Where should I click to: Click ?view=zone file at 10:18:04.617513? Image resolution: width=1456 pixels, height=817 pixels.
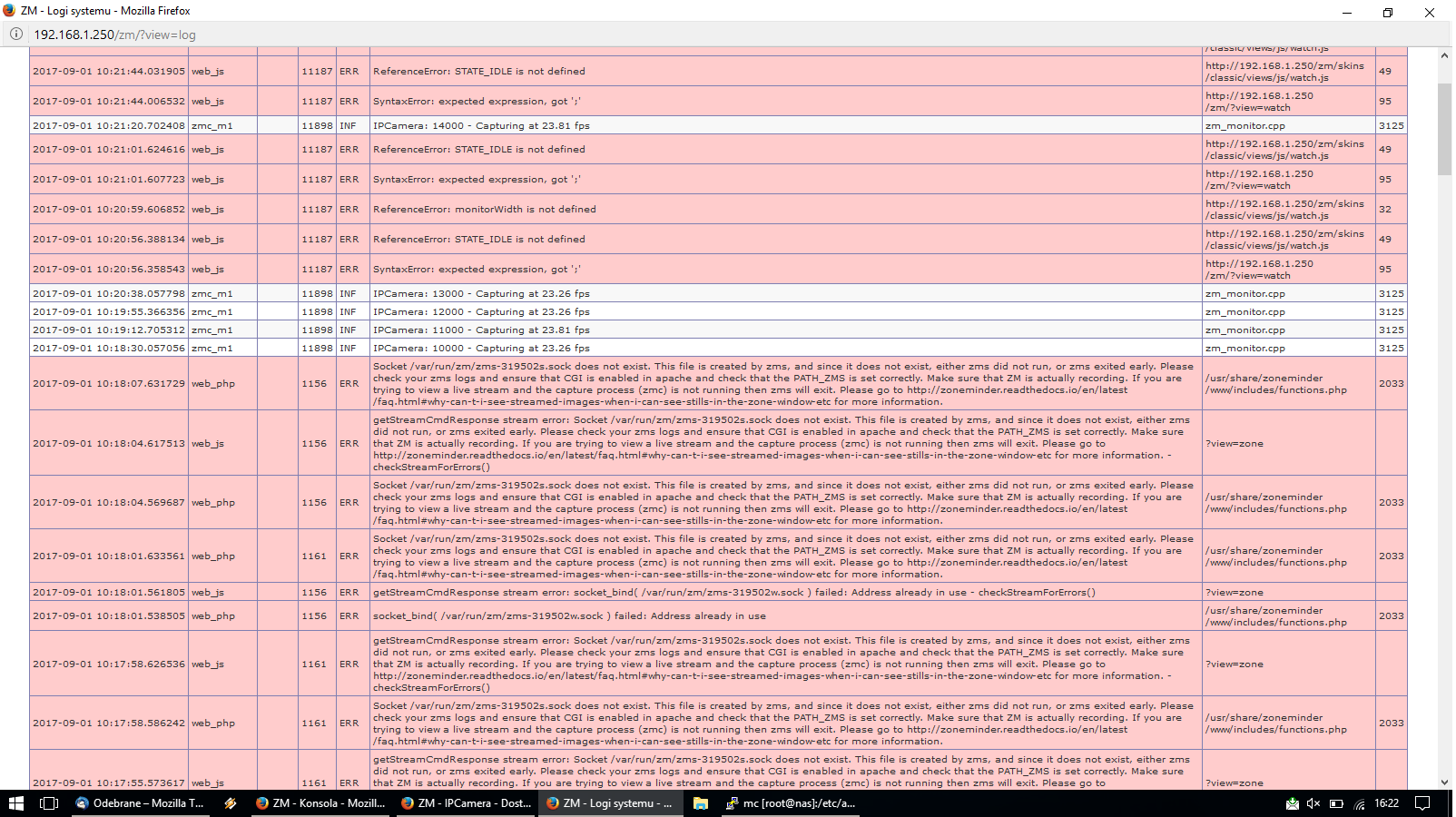pos(1235,443)
